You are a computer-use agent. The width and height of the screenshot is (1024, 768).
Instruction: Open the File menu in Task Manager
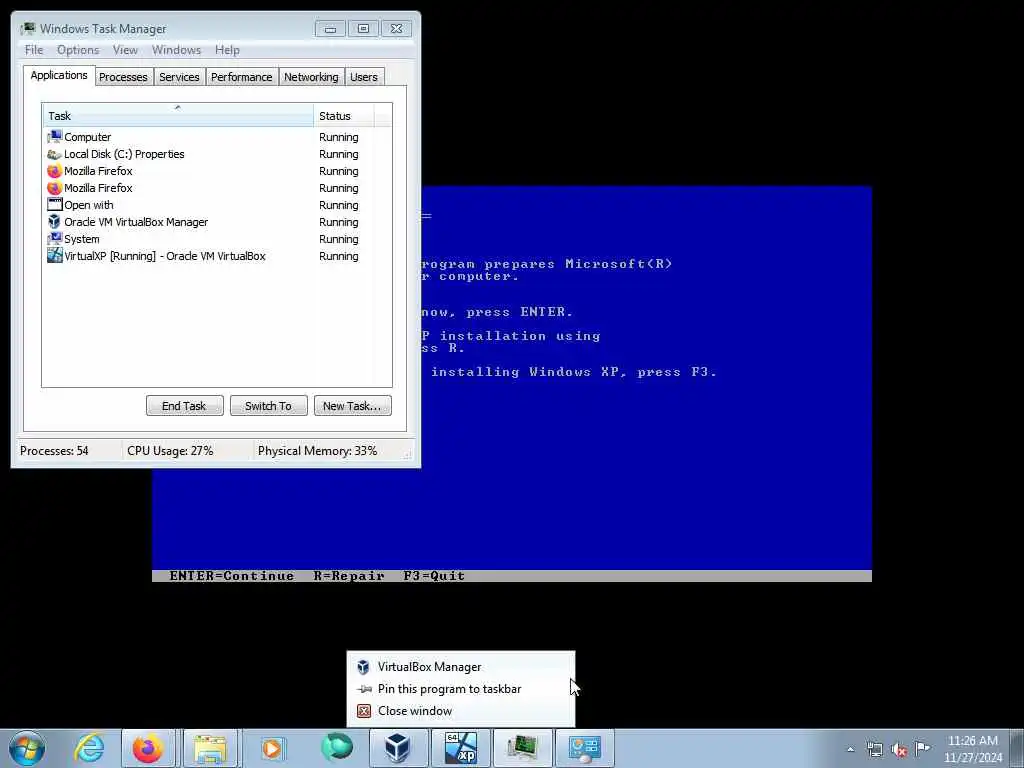[34, 50]
